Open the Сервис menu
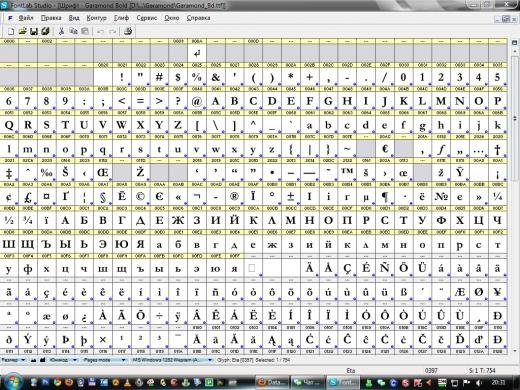This screenshot has height=390, width=520. (x=147, y=18)
